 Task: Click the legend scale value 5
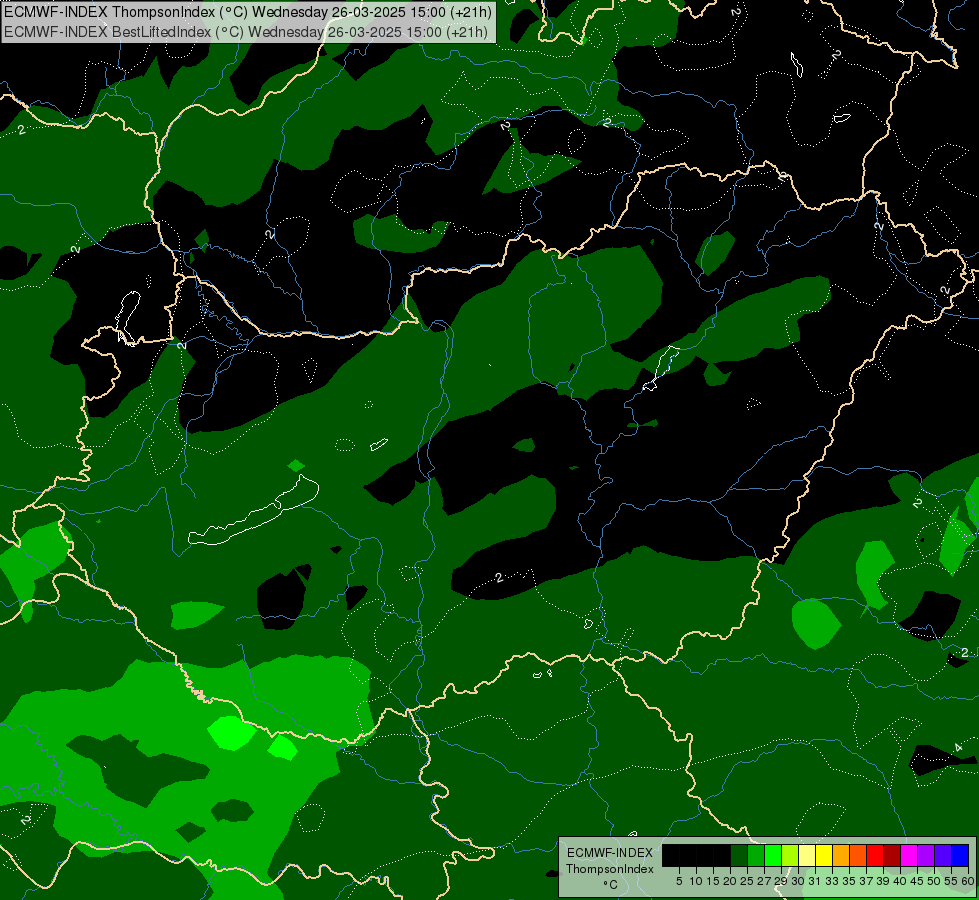[x=679, y=881]
